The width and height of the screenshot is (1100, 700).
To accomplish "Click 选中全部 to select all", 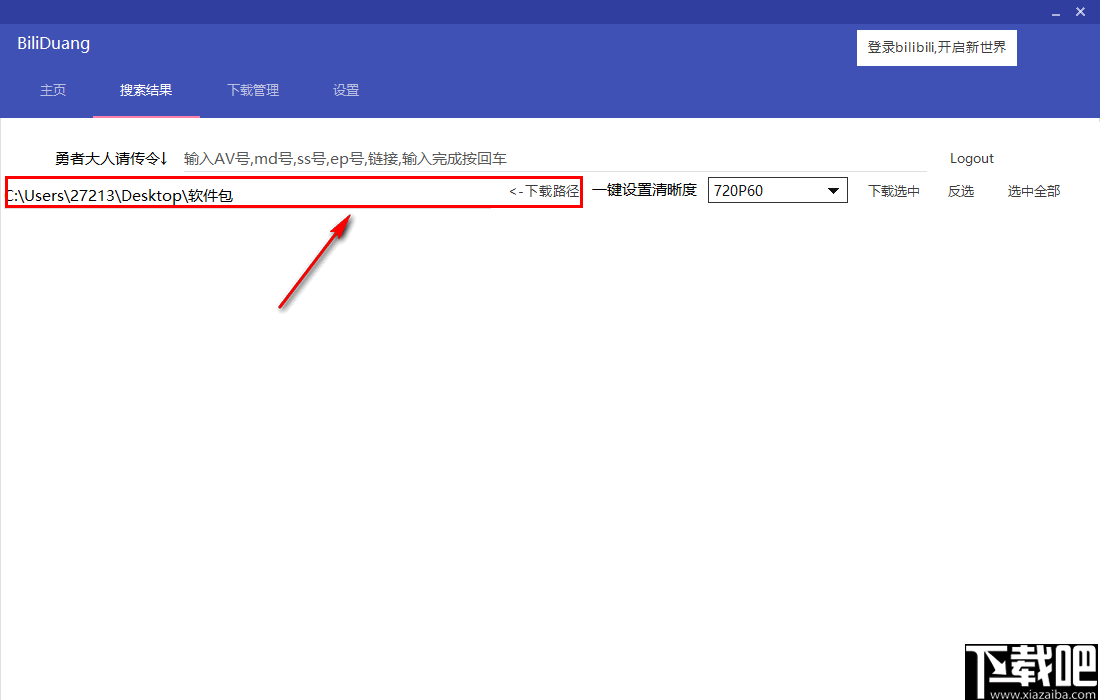I will (1033, 191).
